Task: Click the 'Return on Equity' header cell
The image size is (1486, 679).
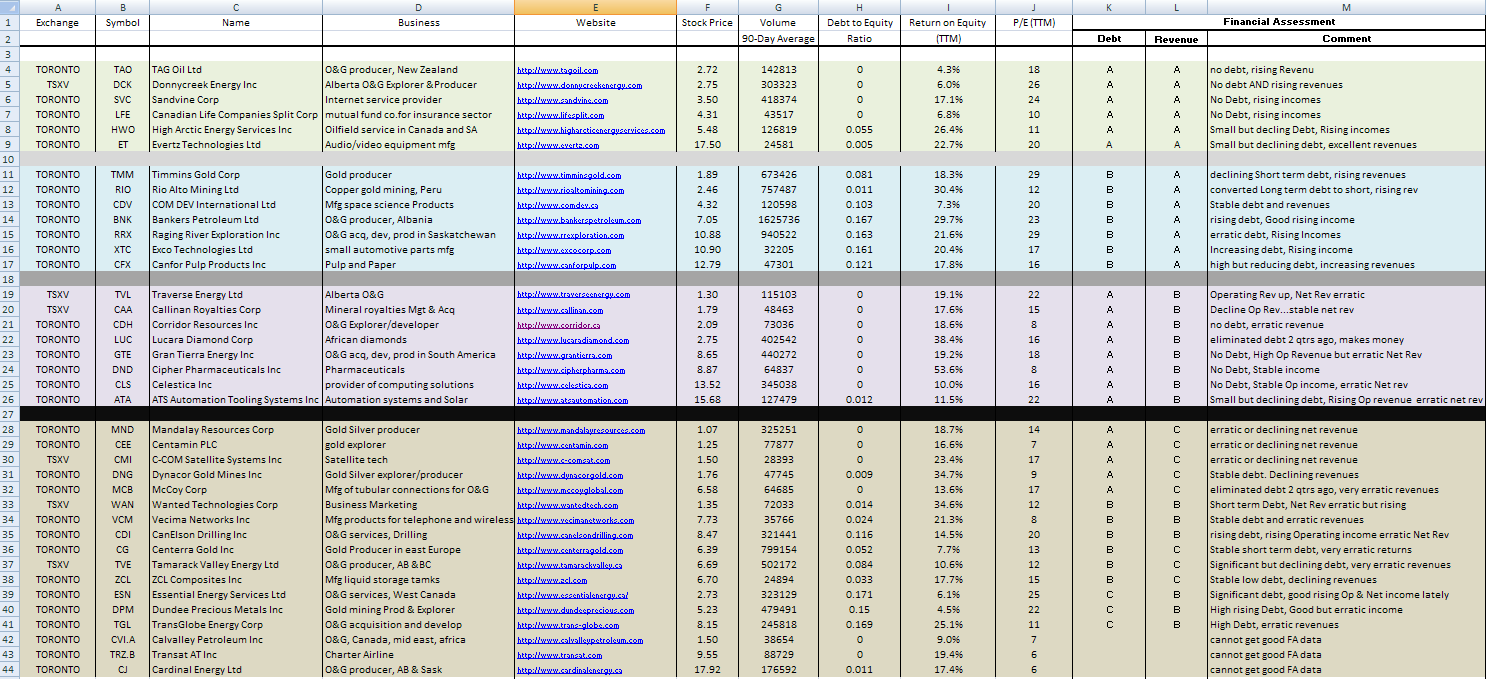Action: (x=948, y=22)
